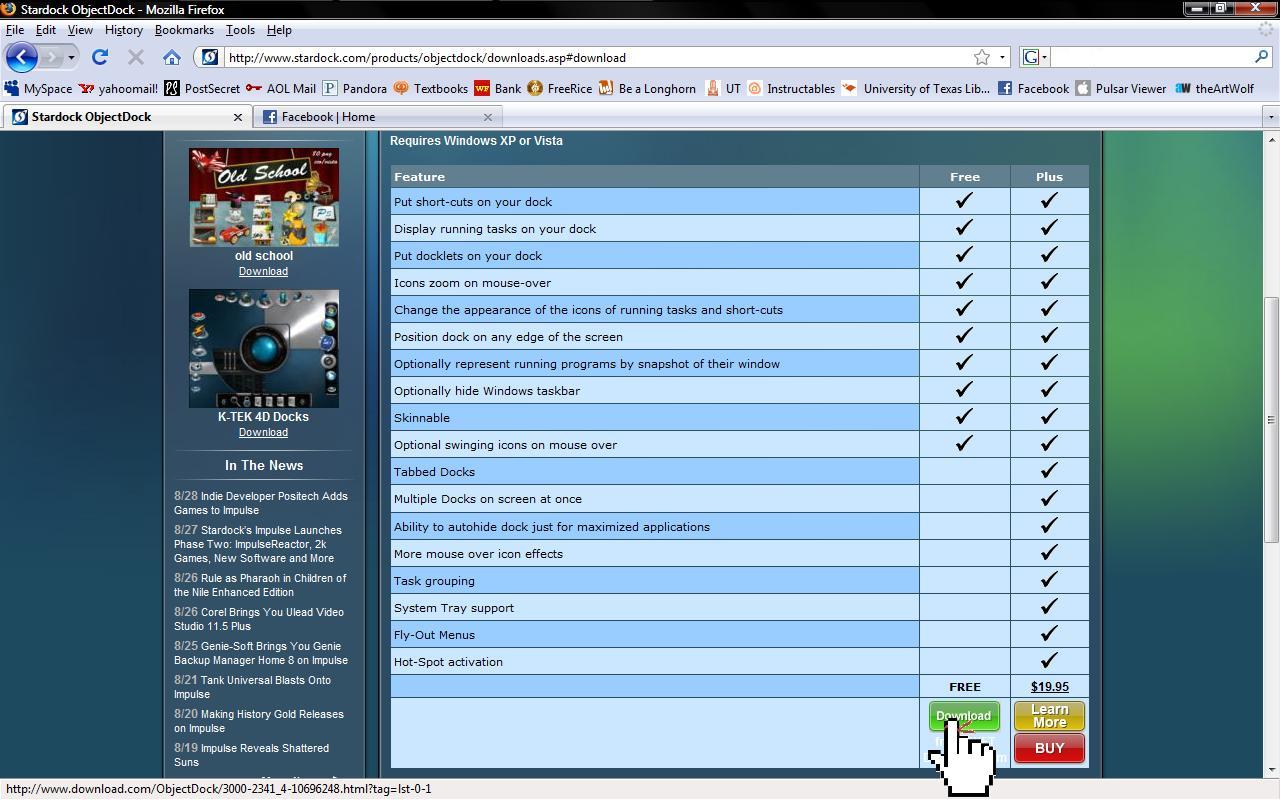Click the 'Tabbed Docks' feature row text
Image resolution: width=1282 pixels, height=800 pixels.
[434, 472]
